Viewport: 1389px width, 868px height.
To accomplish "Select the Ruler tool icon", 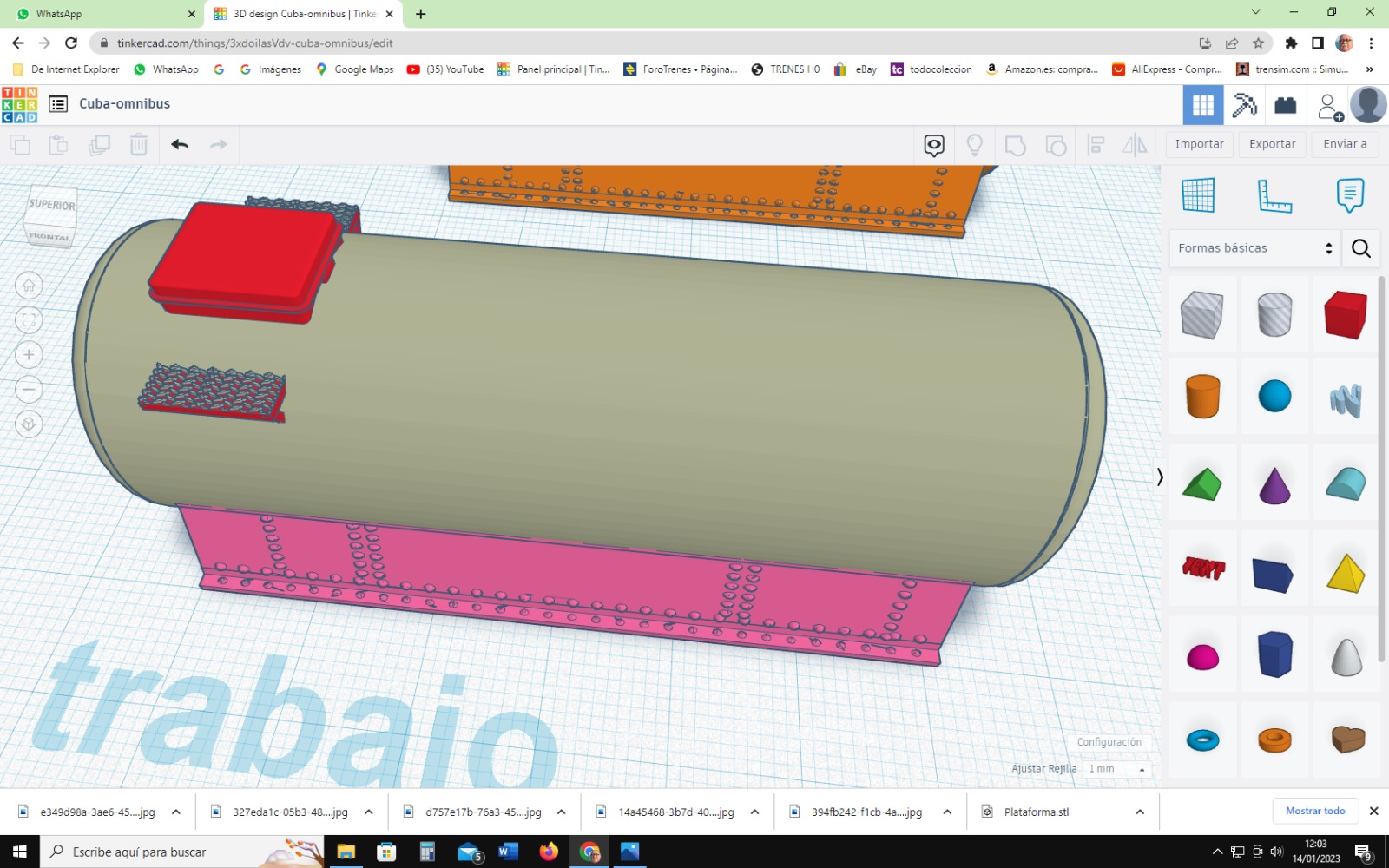I will (1274, 195).
